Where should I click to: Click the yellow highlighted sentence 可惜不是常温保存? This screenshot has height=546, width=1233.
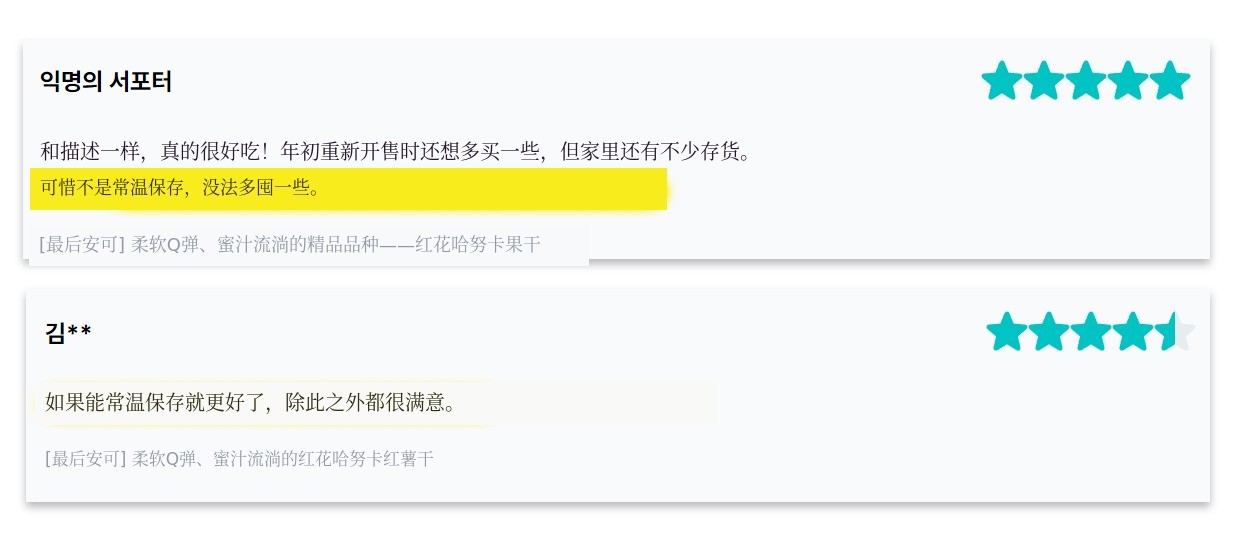pos(180,188)
